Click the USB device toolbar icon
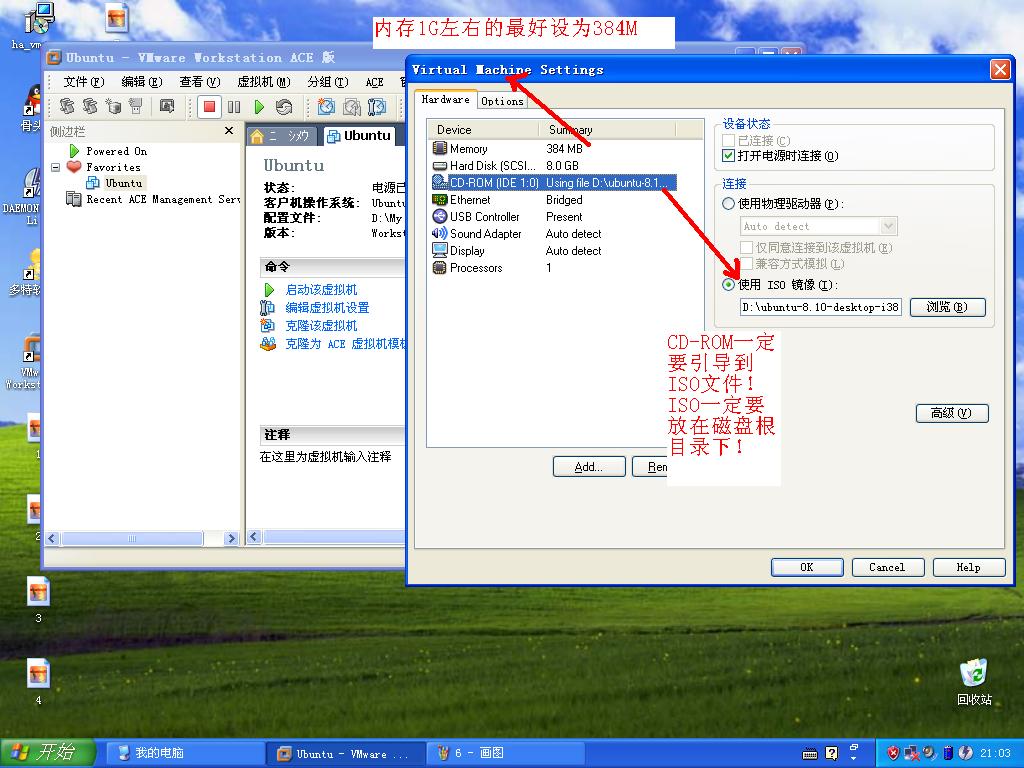 (x=135, y=106)
